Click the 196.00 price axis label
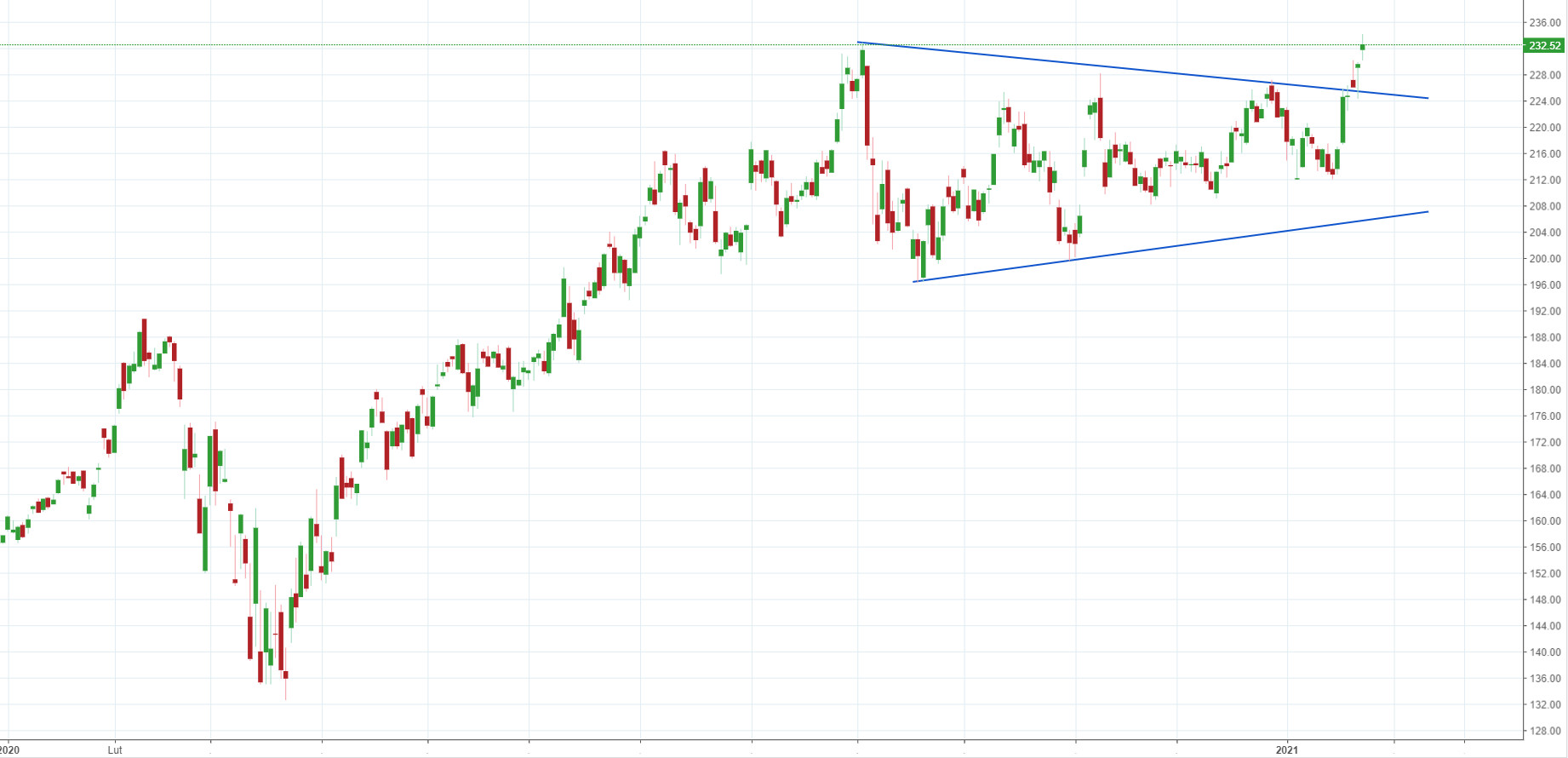 (x=1545, y=285)
